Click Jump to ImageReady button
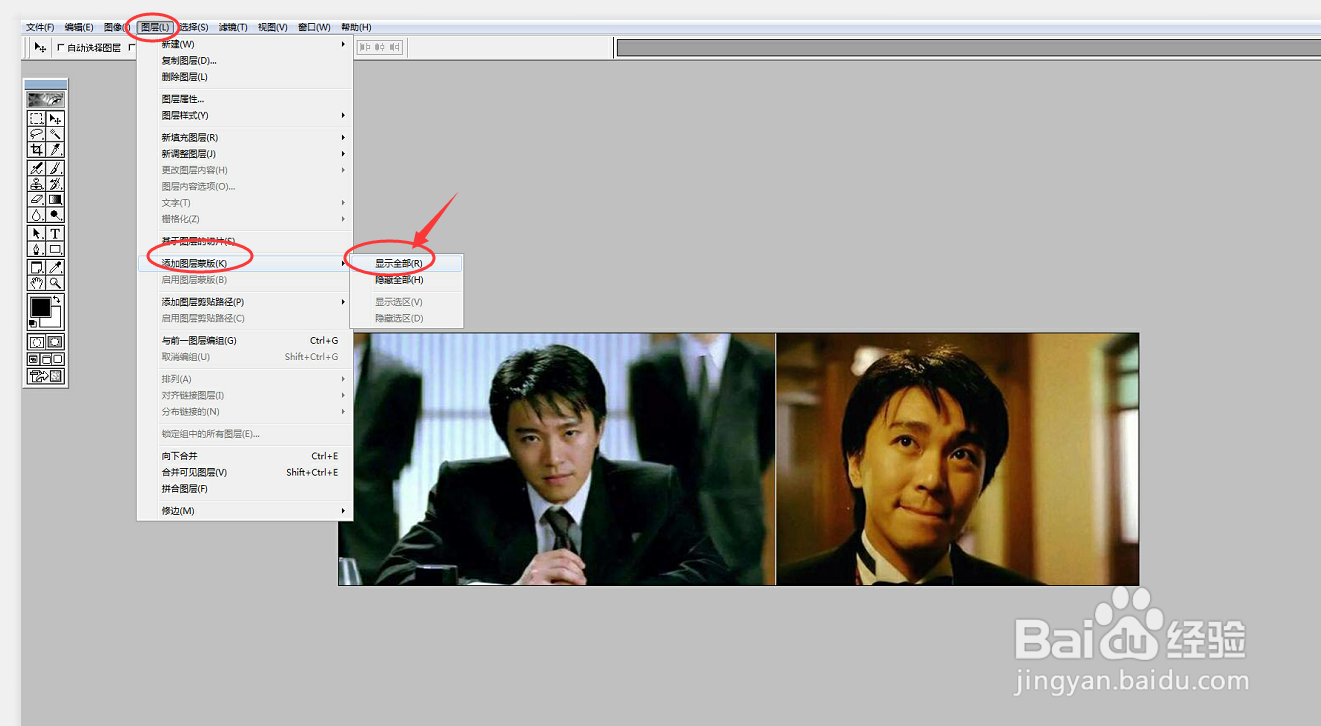Image resolution: width=1321 pixels, height=726 pixels. (46, 376)
